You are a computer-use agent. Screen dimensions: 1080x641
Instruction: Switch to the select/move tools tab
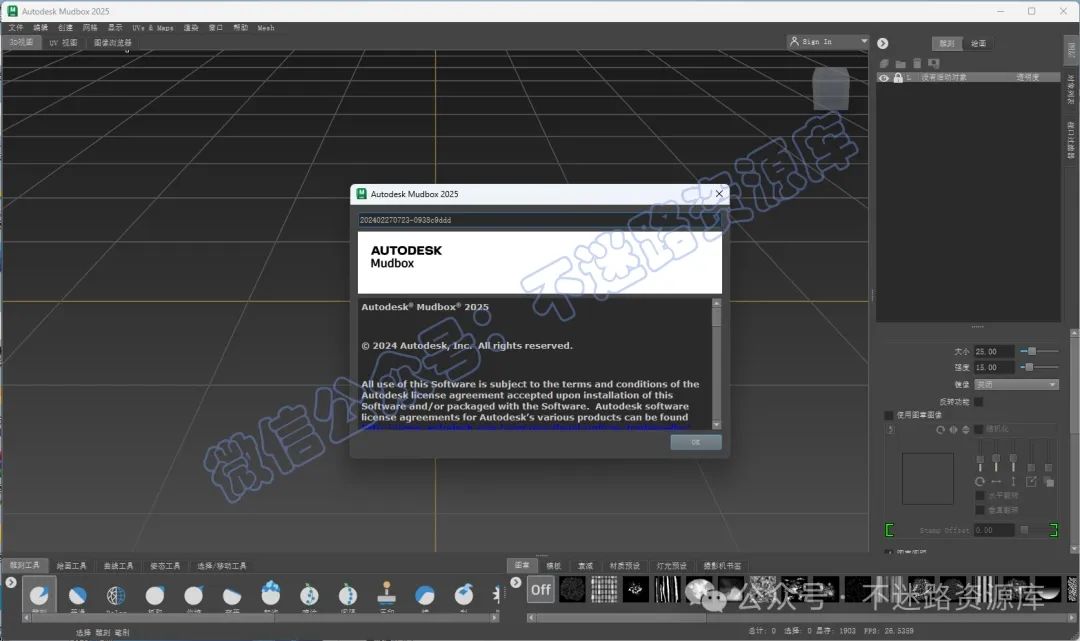click(x=221, y=566)
